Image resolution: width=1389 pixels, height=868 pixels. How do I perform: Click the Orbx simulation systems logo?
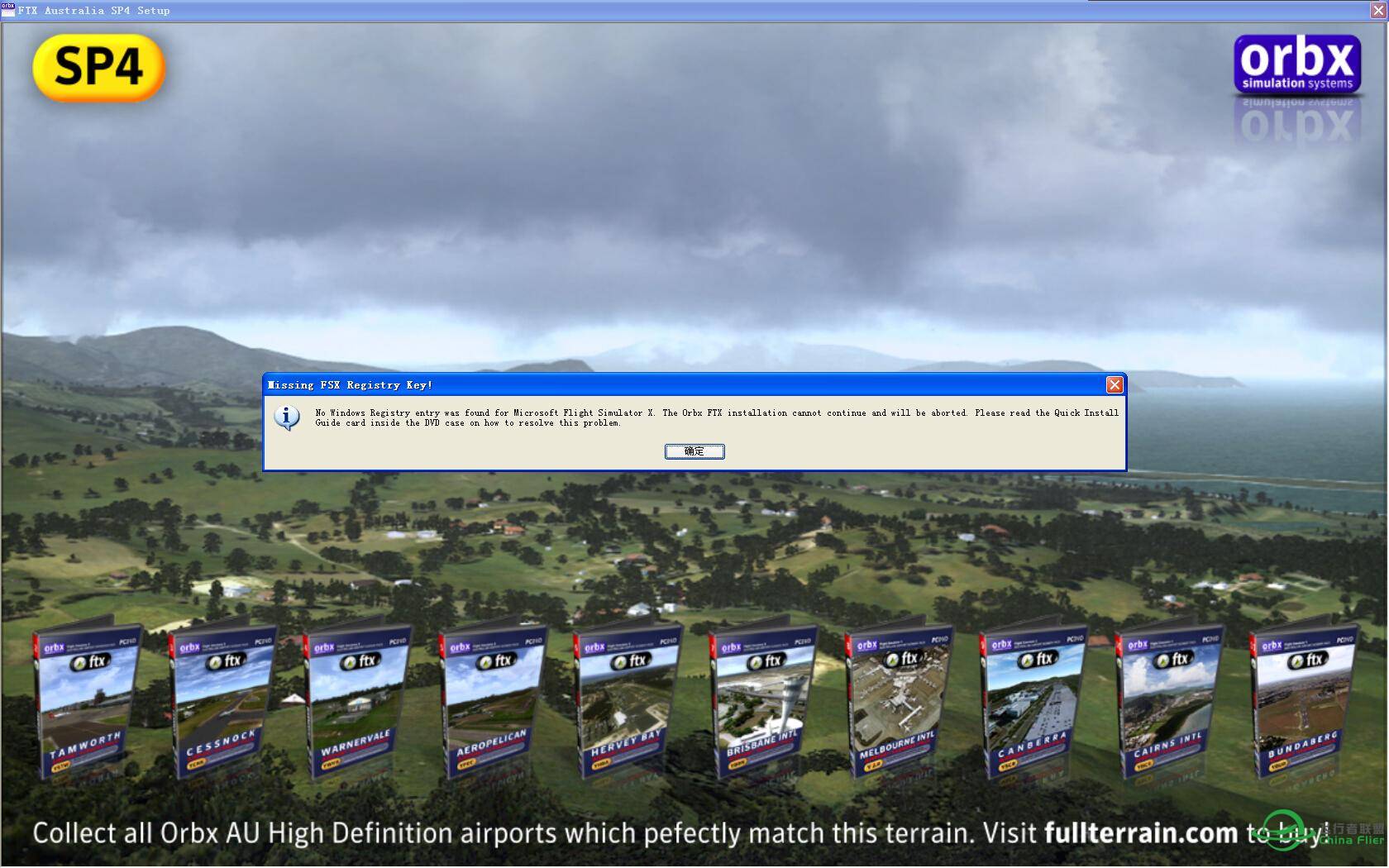pos(1298,64)
